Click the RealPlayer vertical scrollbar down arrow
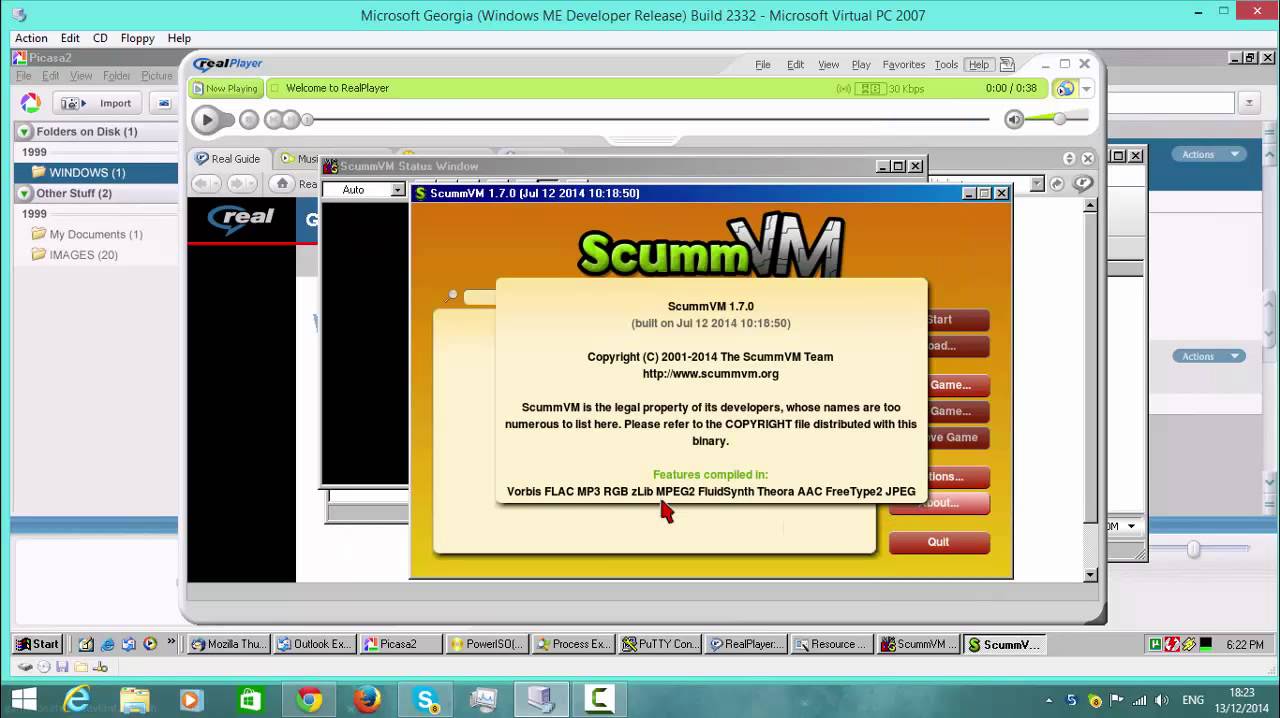The height and width of the screenshot is (718, 1280). click(x=1091, y=575)
